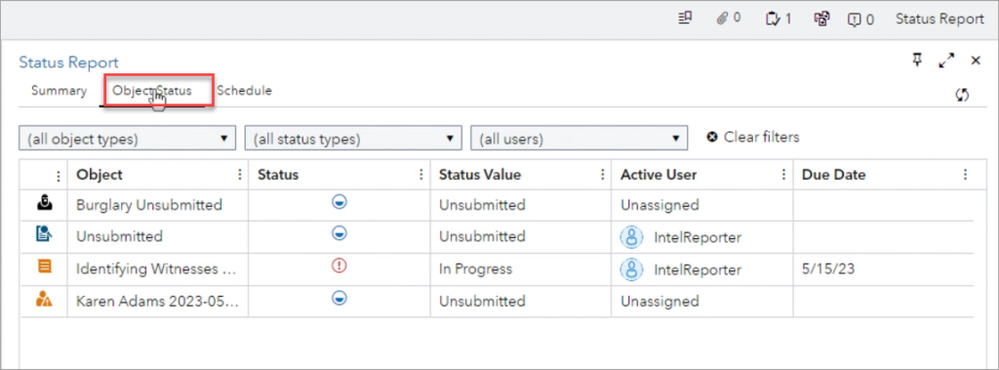The height and width of the screenshot is (370, 999).
Task: Switch to the Summary tab
Action: [59, 90]
